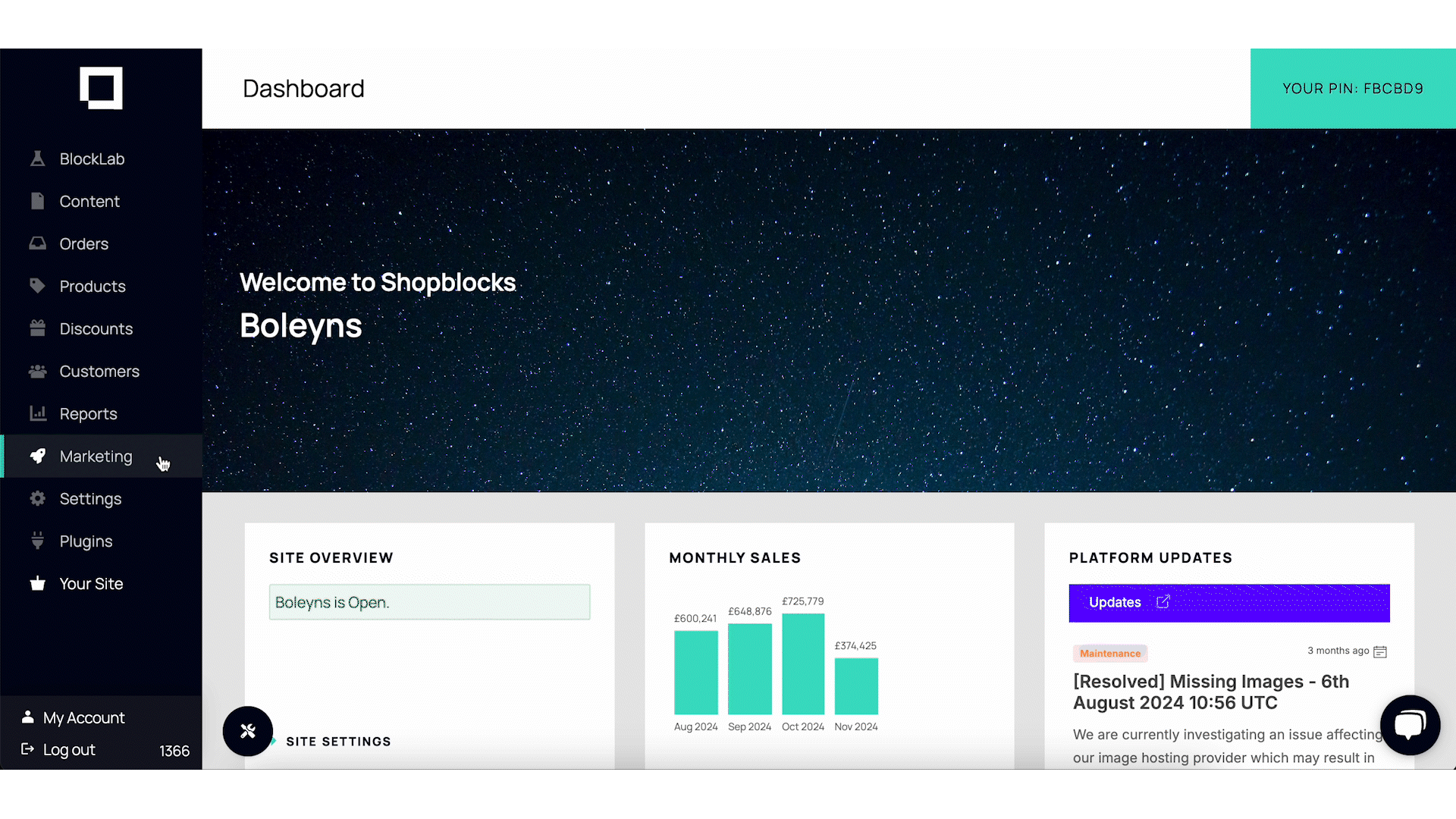Image resolution: width=1456 pixels, height=819 pixels.
Task: Click the Shopblocks logo at the top
Action: coord(101,88)
